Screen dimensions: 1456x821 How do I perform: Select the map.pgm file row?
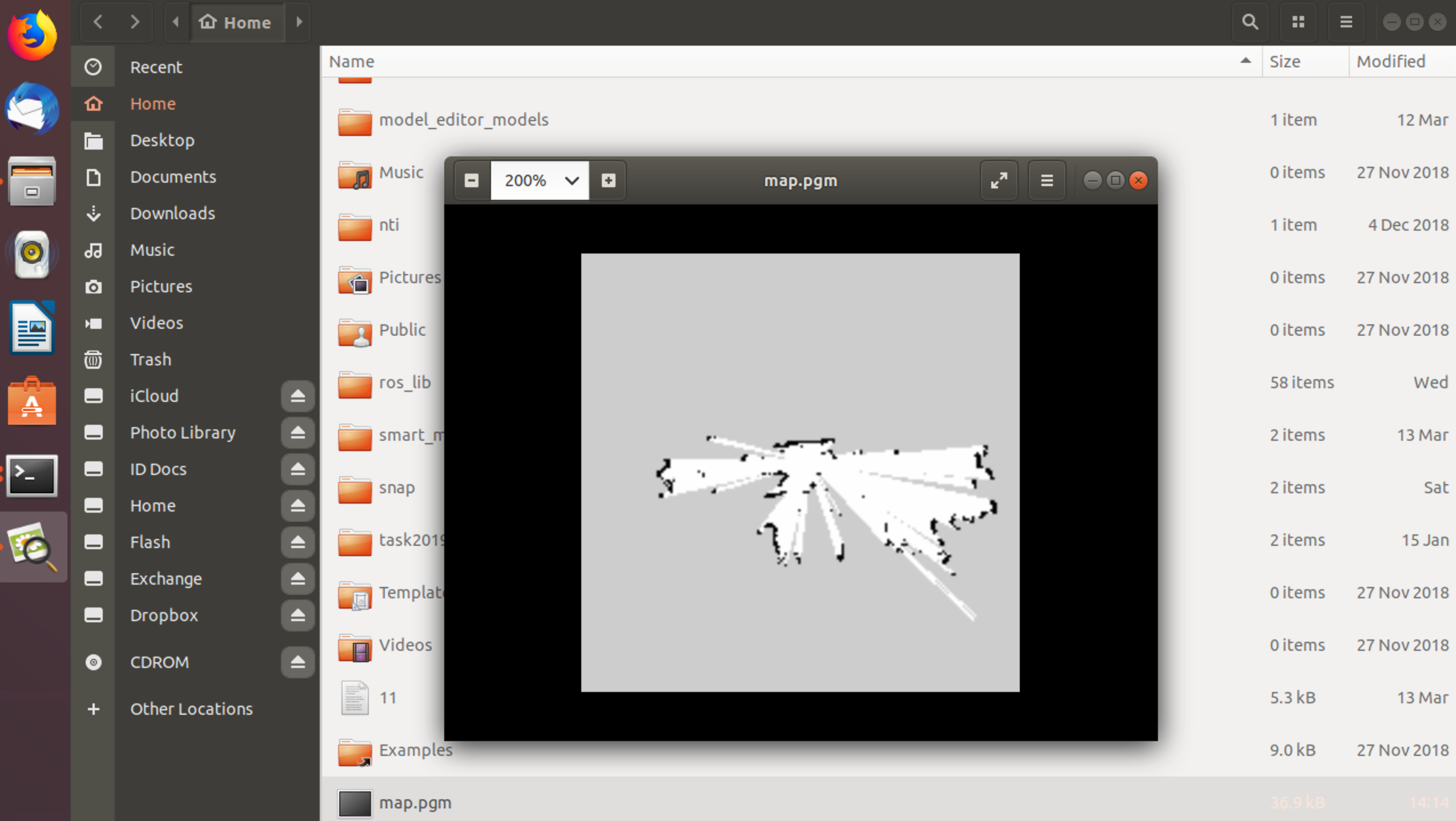click(415, 802)
